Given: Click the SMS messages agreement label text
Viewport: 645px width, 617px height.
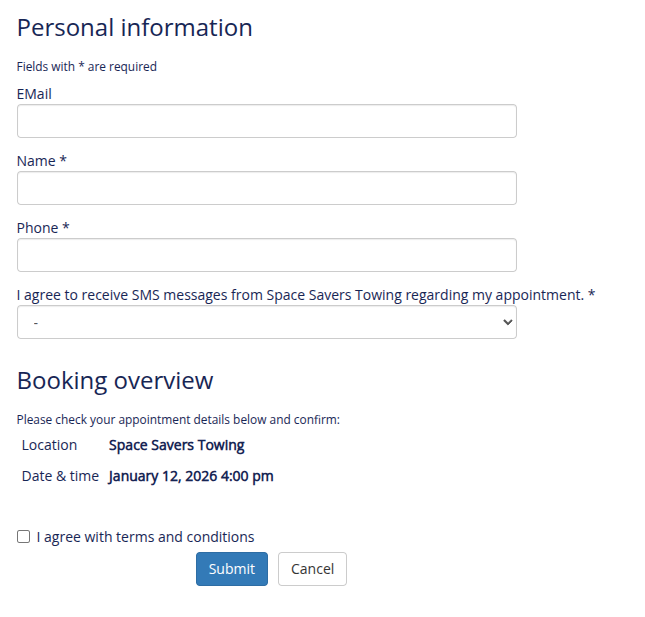Looking at the screenshot, I should pos(300,295).
